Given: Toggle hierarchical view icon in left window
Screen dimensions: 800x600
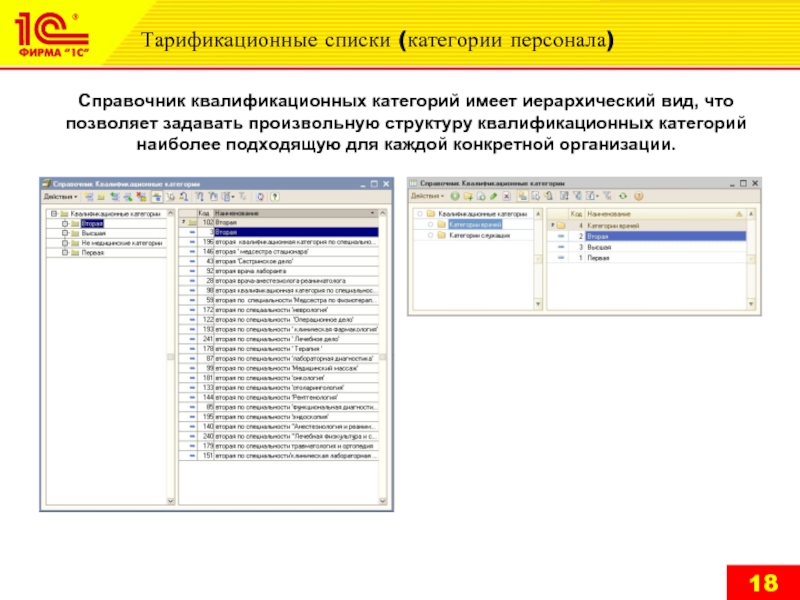Looking at the screenshot, I should [x=157, y=196].
